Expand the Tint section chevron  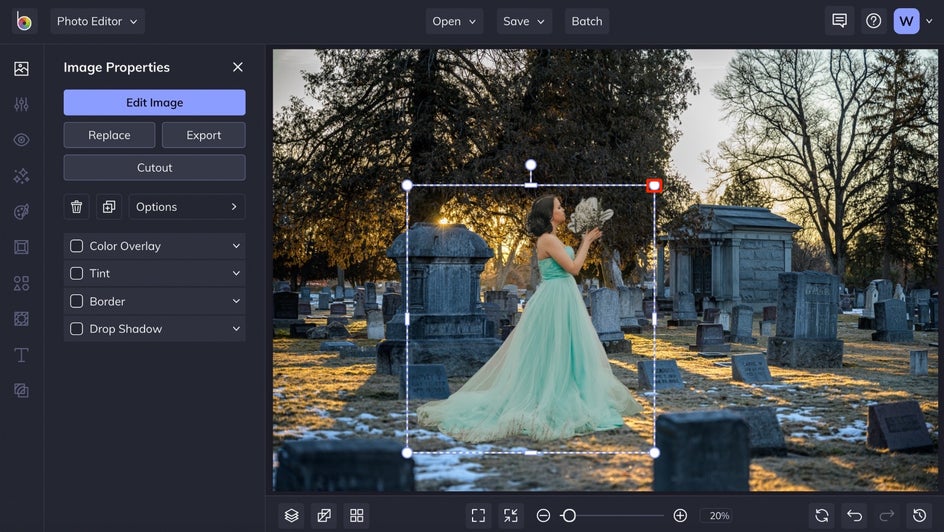pos(236,273)
